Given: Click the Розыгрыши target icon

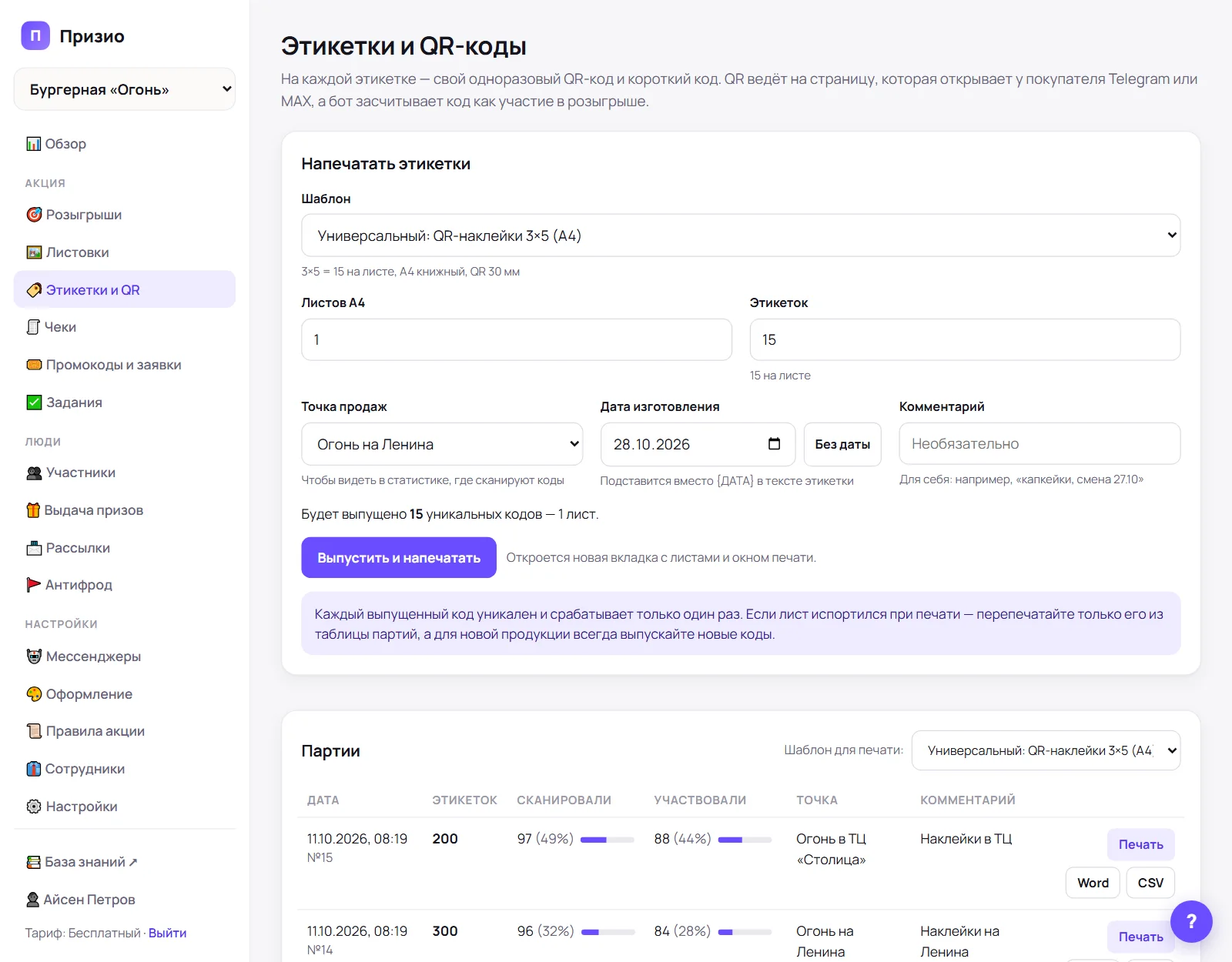Looking at the screenshot, I should click(34, 215).
